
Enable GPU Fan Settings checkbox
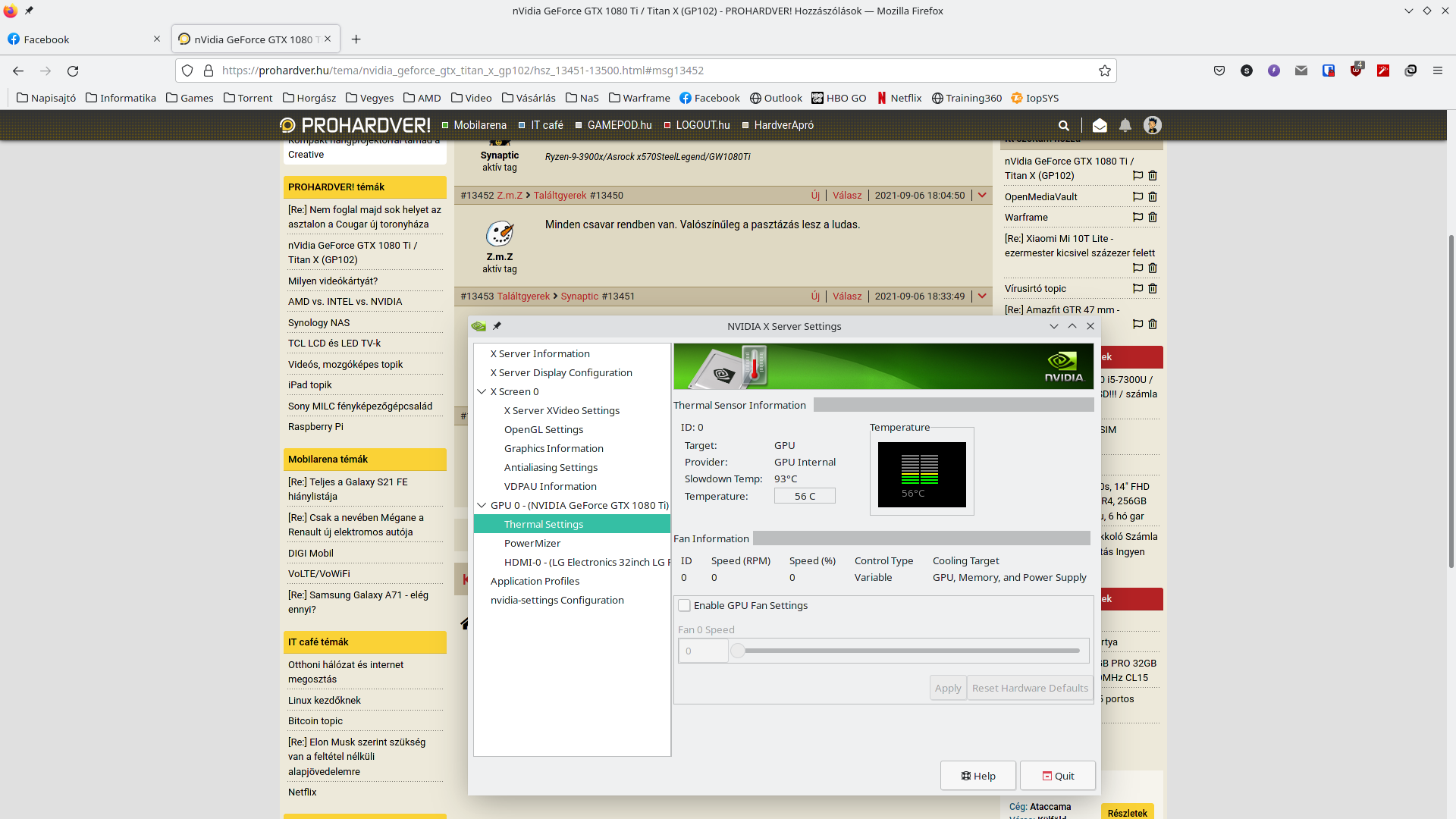pos(684,605)
